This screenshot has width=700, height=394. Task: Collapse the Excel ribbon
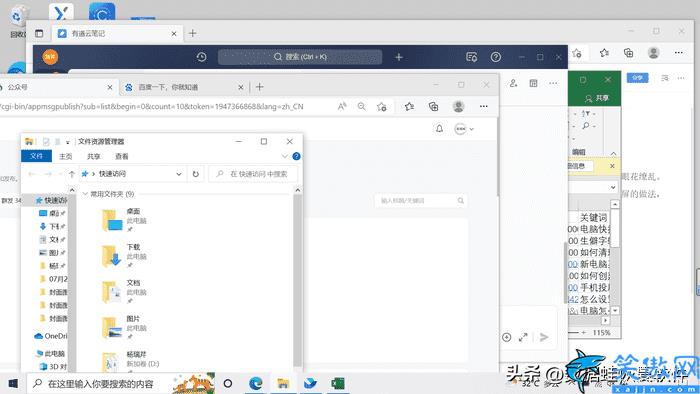613,153
